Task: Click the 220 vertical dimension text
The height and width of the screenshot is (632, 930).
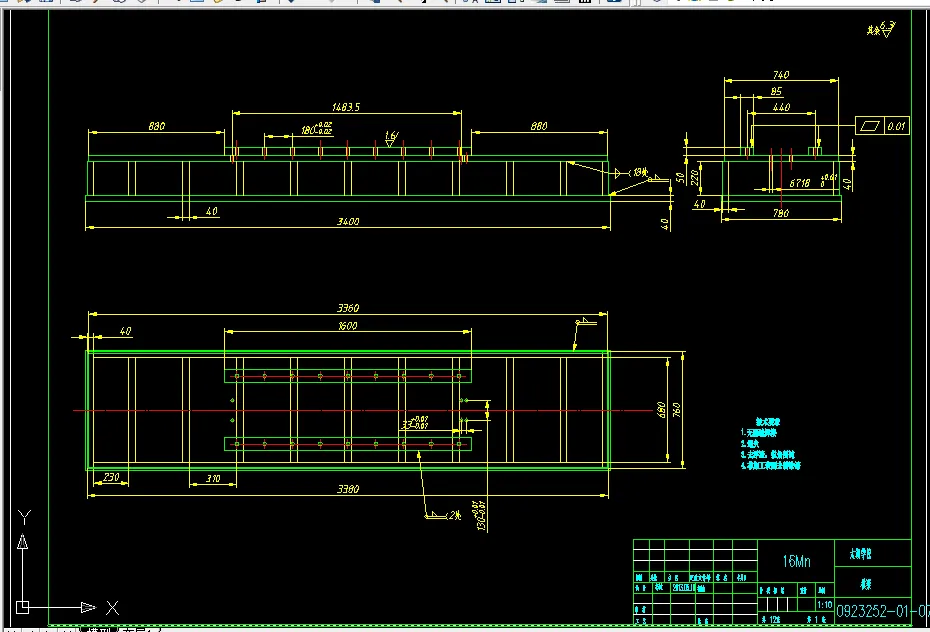Action: (x=695, y=177)
